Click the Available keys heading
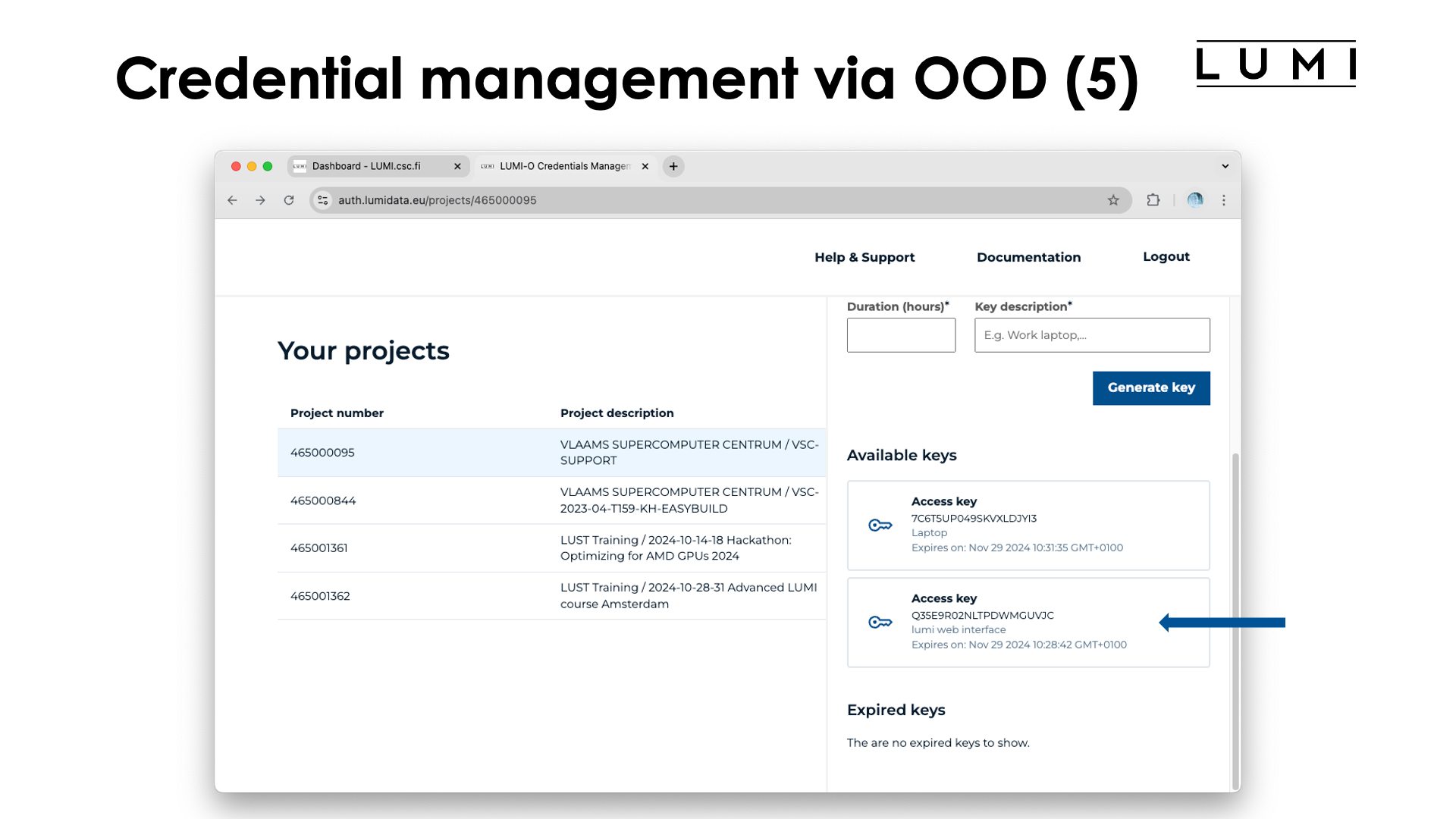The image size is (1456, 819). coord(902,456)
